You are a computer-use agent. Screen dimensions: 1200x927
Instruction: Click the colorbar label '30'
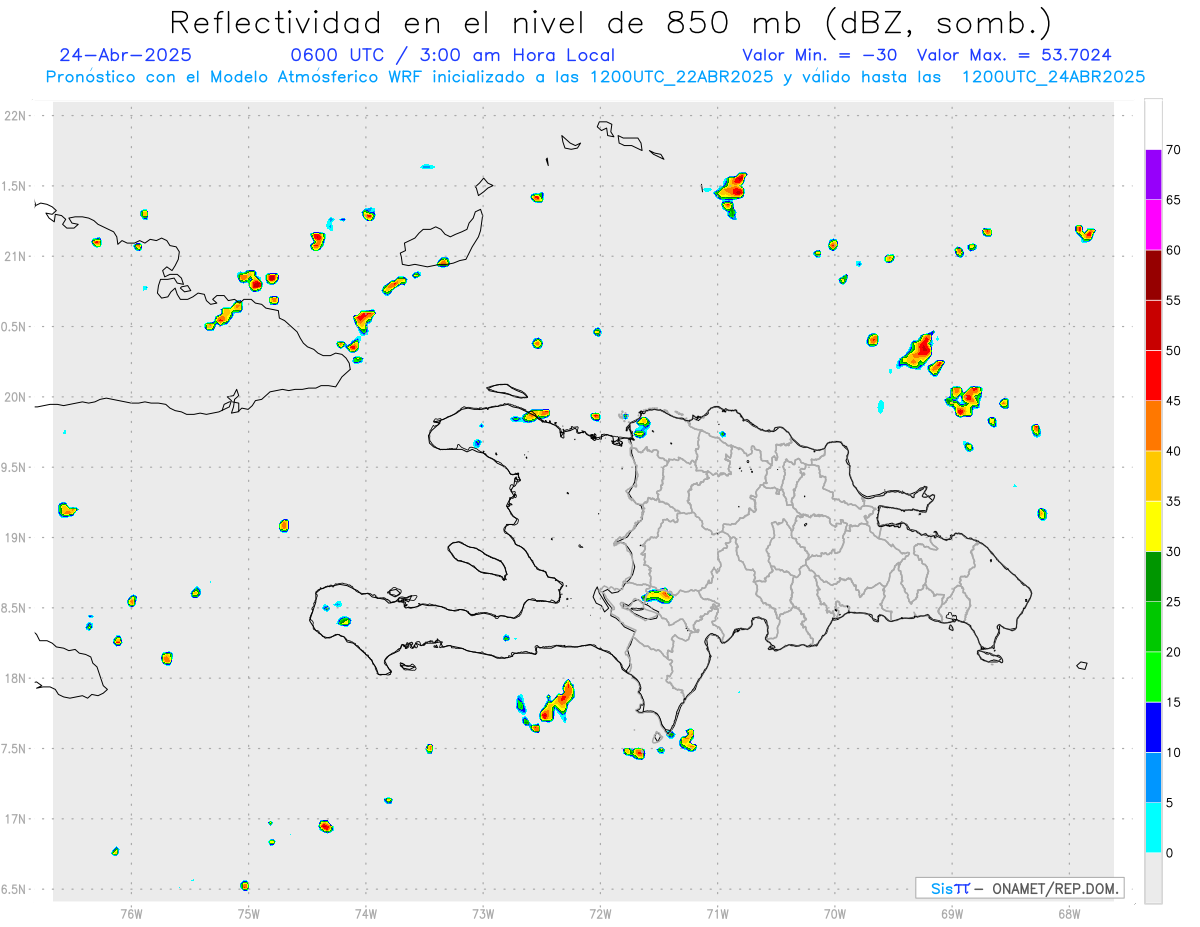point(1173,552)
